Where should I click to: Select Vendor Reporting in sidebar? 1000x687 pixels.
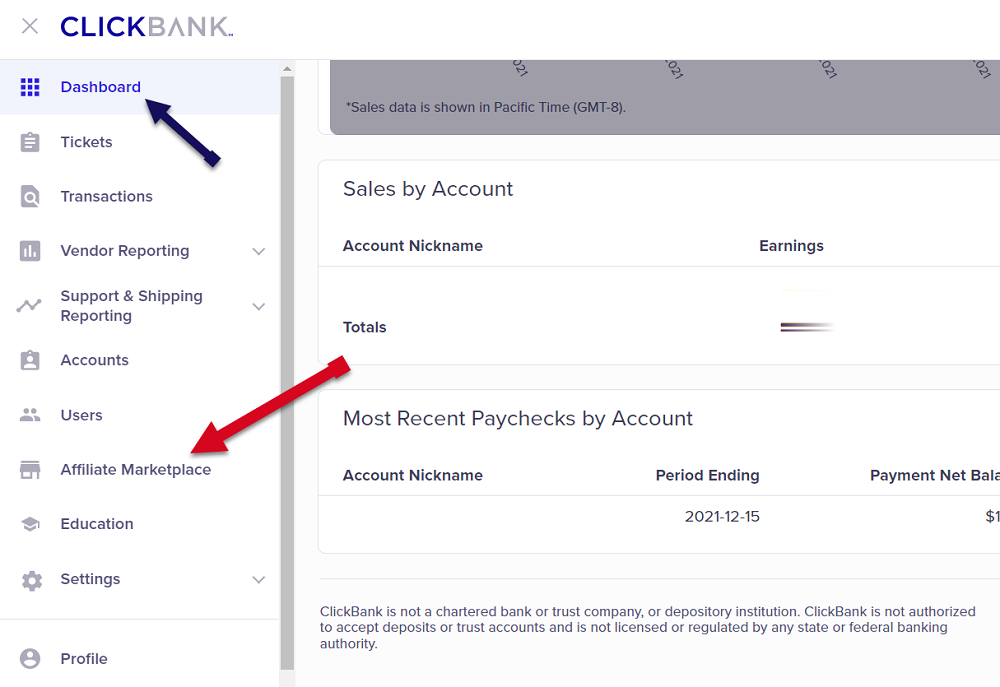pos(140,251)
